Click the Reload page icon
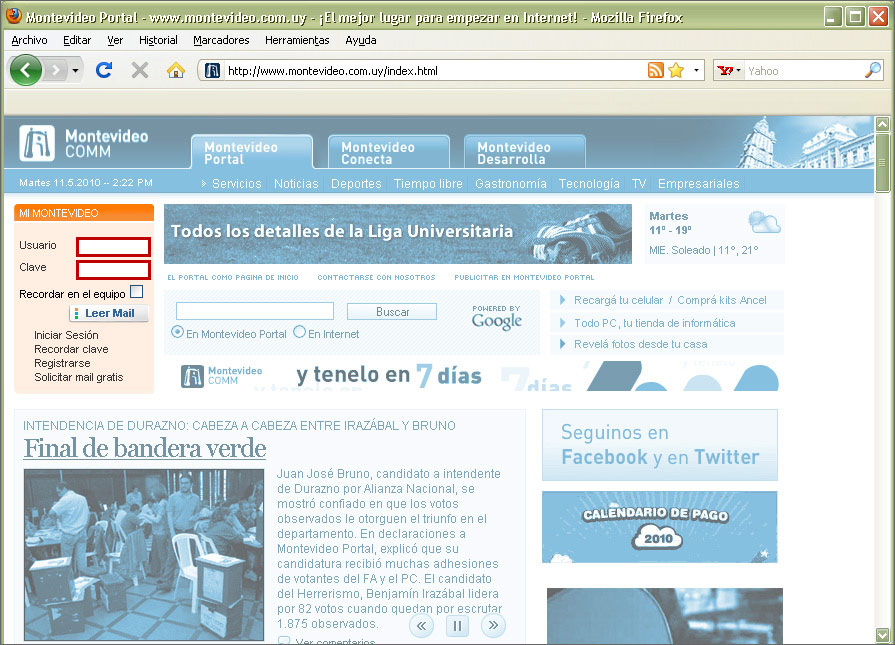 104,71
